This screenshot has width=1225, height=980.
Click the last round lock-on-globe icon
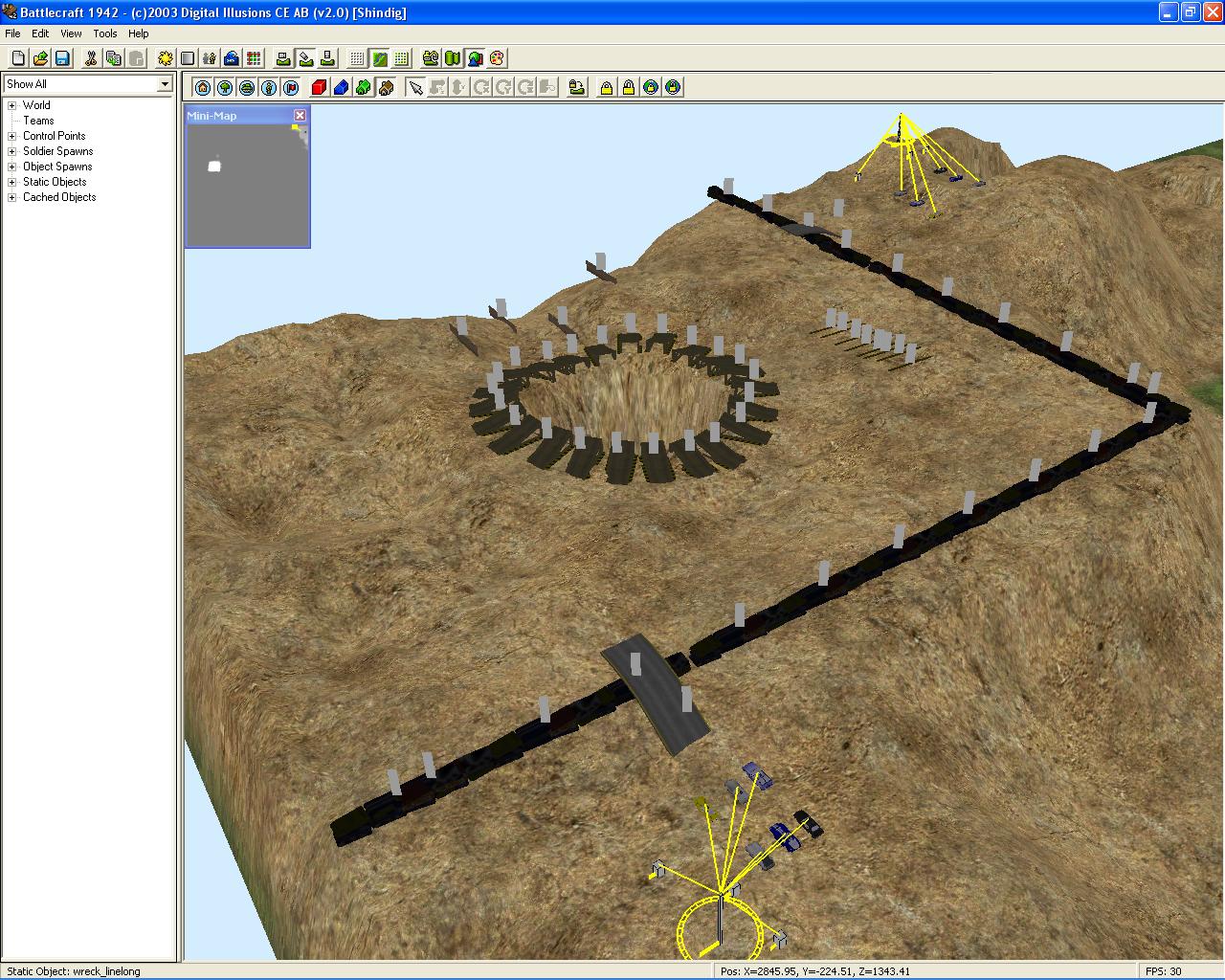tap(673, 87)
